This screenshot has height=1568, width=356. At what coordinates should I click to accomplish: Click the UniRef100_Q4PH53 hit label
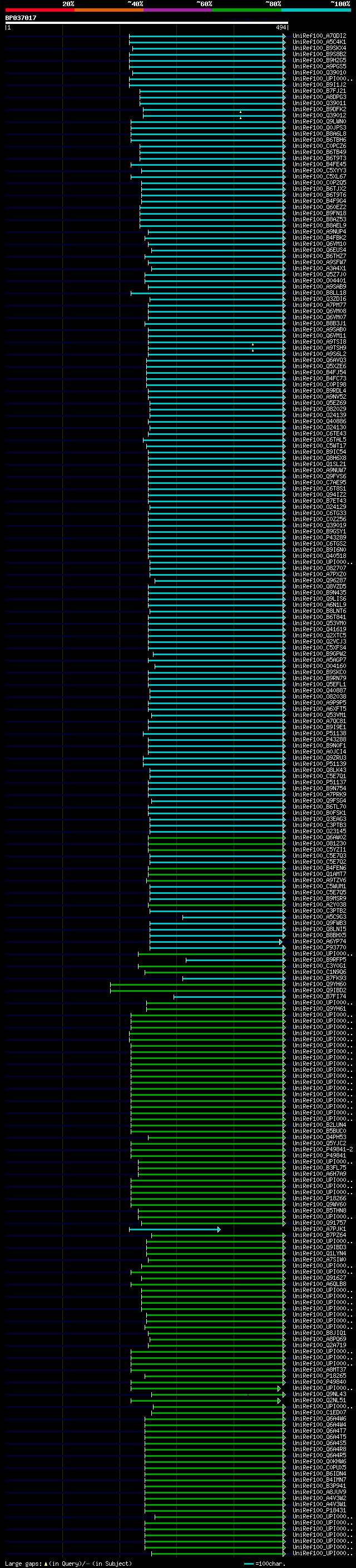coord(319,1137)
